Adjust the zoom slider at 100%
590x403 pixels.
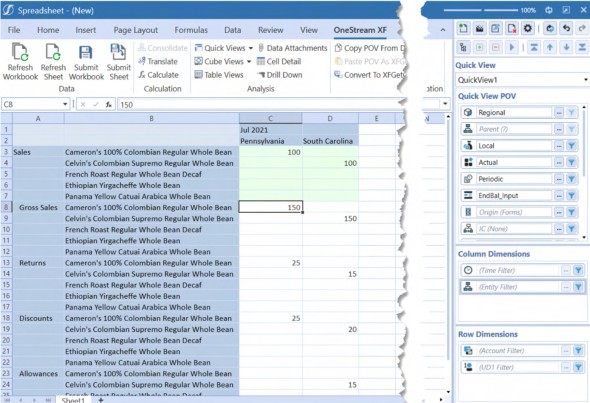482,10
